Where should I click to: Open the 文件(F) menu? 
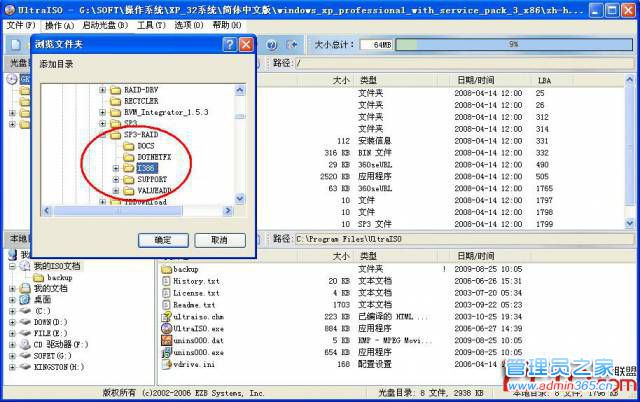coord(21,25)
